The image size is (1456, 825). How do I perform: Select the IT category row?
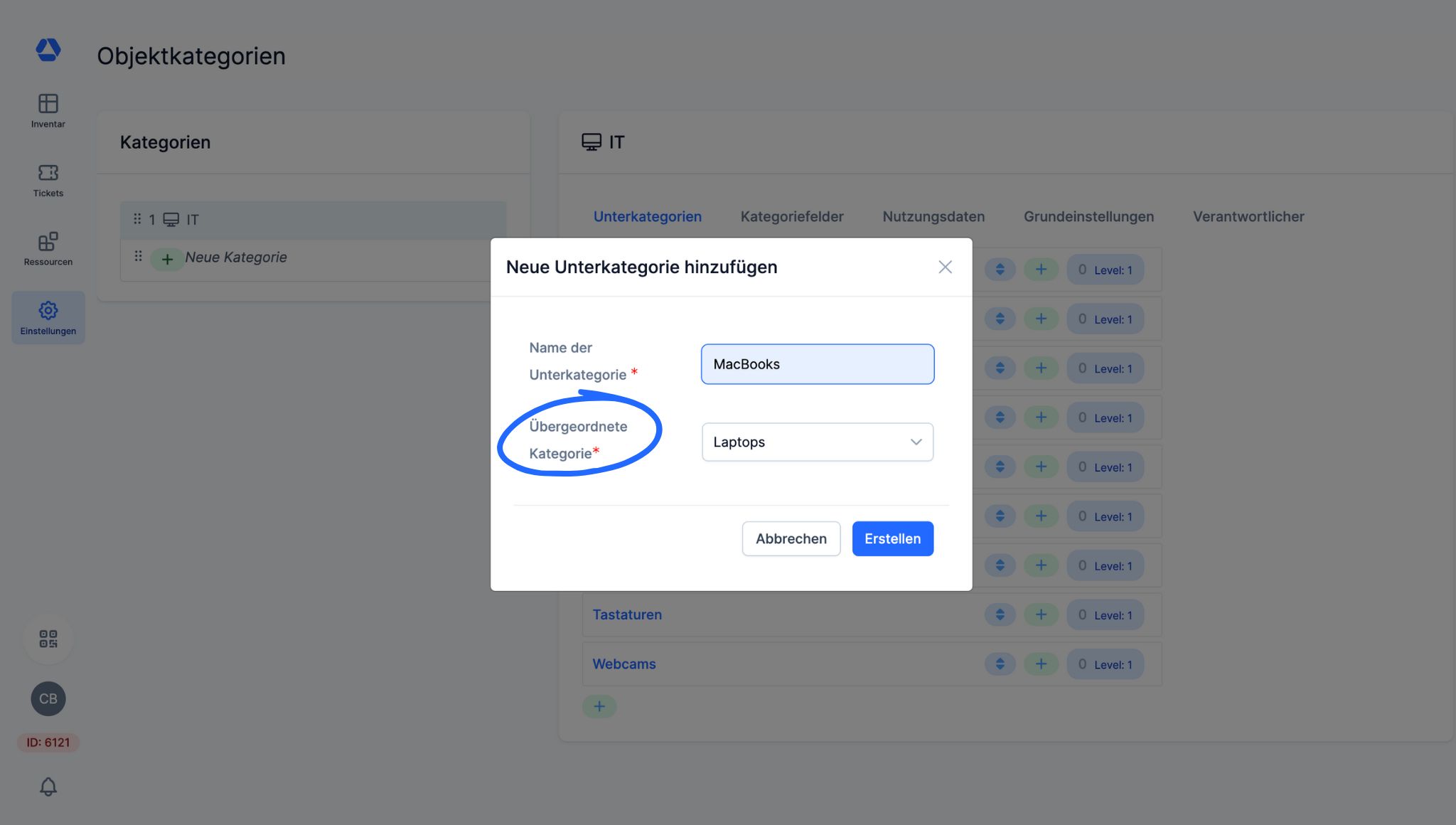point(313,220)
